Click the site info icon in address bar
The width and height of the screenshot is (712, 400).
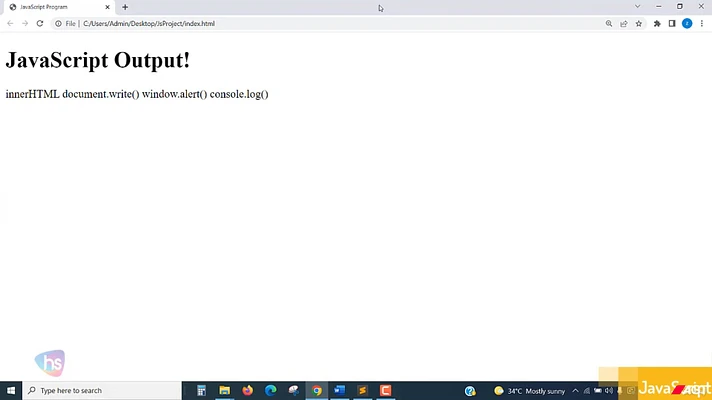coord(58,24)
